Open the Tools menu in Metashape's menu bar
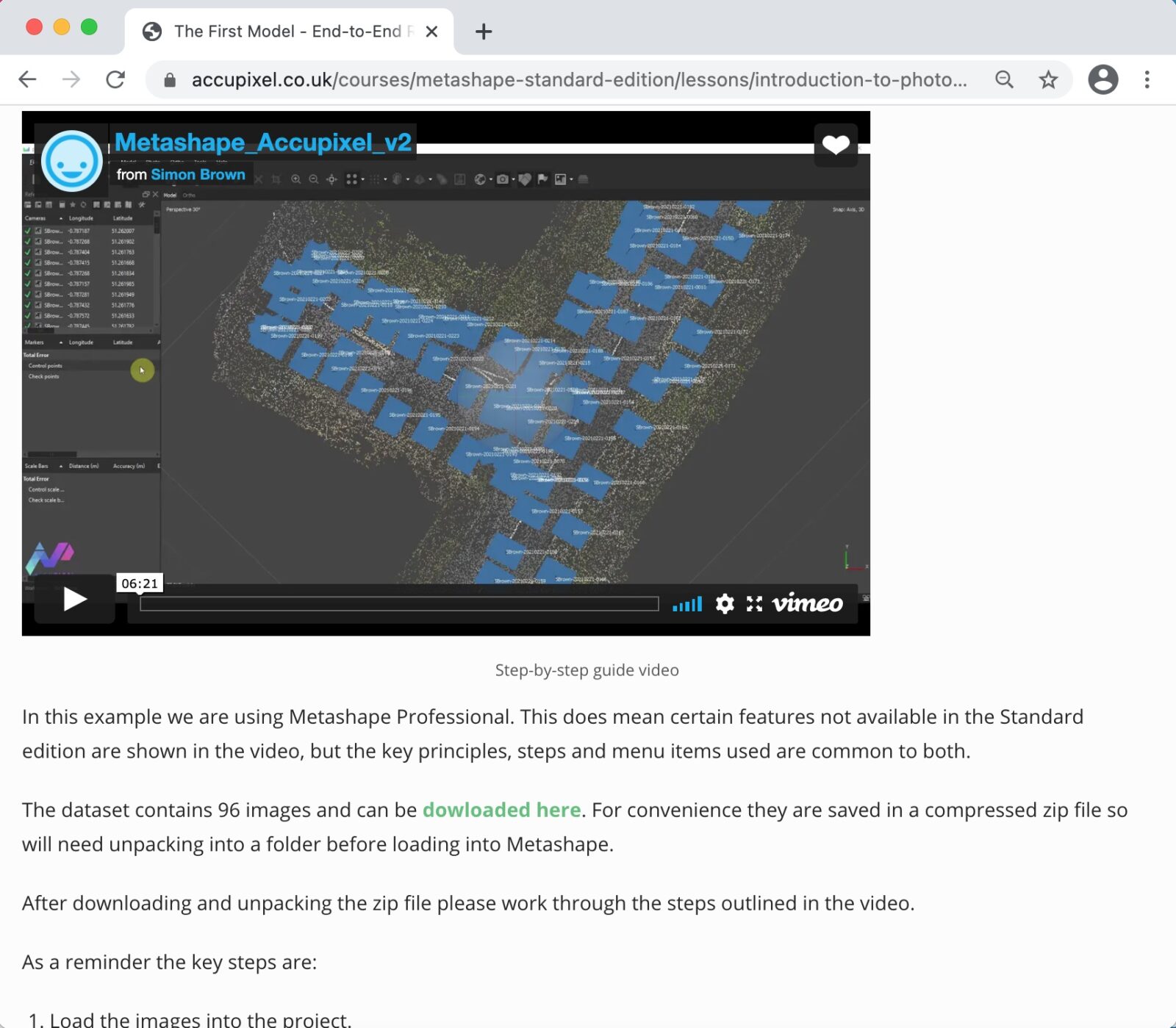The height and width of the screenshot is (1028, 1176). 199,162
